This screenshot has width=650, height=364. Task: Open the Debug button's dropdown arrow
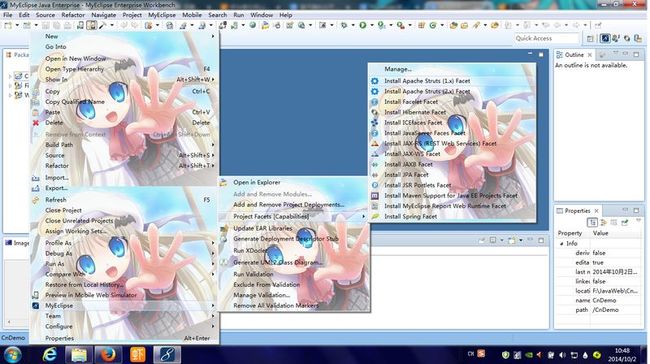click(353, 25)
